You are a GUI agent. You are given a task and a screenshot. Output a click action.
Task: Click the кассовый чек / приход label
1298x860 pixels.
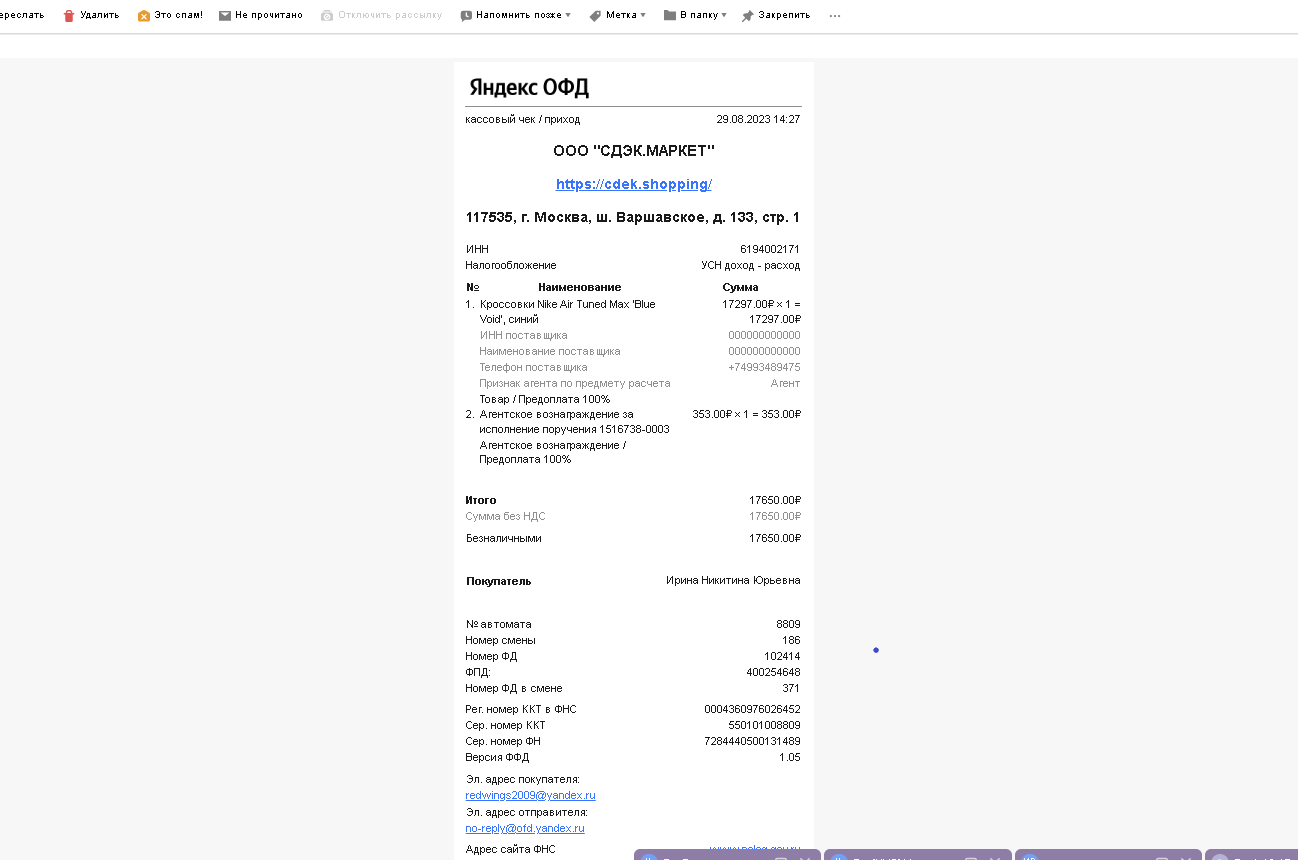(522, 119)
